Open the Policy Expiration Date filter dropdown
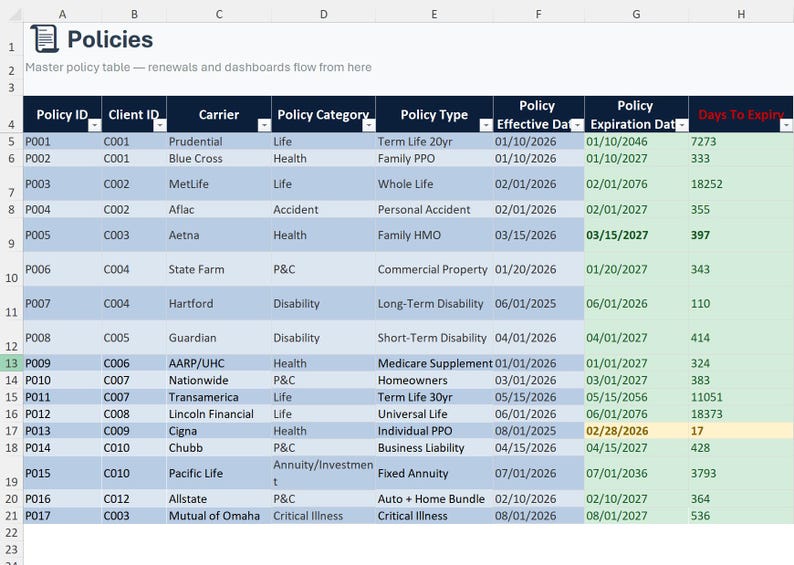Viewport: 794px width, 565px height. pos(682,125)
